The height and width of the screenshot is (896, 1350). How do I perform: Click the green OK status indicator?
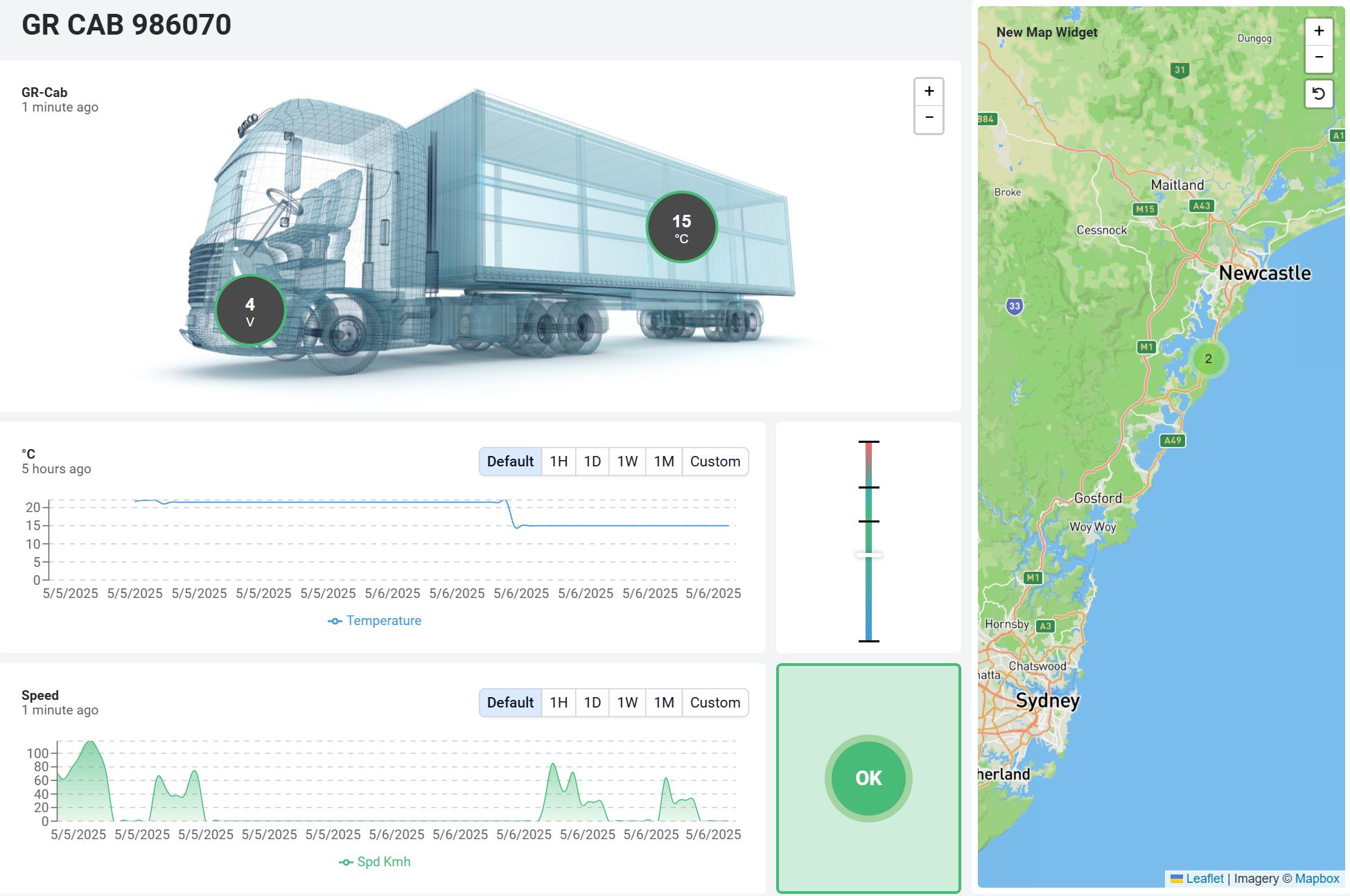pyautogui.click(x=868, y=778)
